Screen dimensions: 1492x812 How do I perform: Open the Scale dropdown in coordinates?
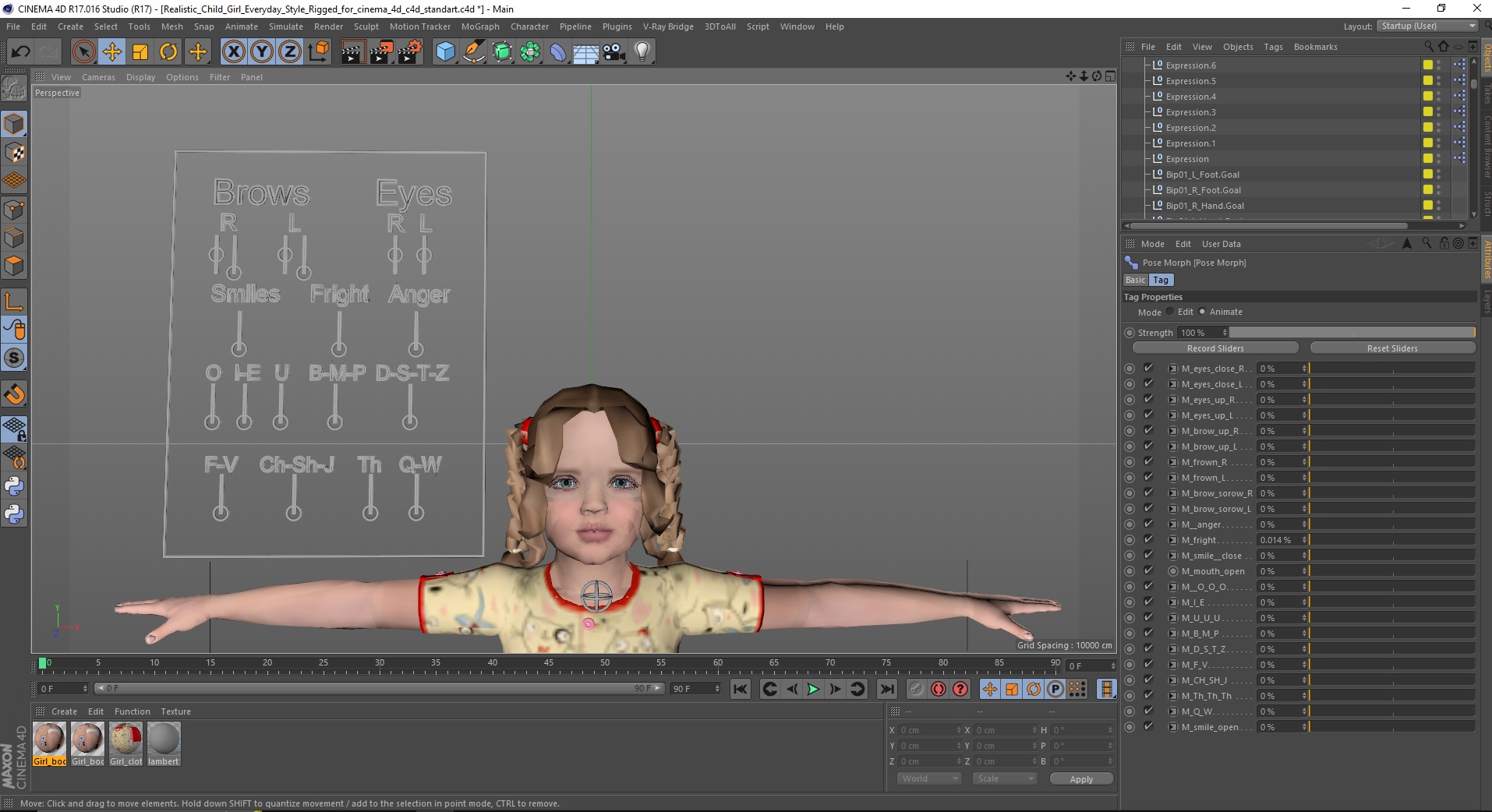[x=1005, y=778]
